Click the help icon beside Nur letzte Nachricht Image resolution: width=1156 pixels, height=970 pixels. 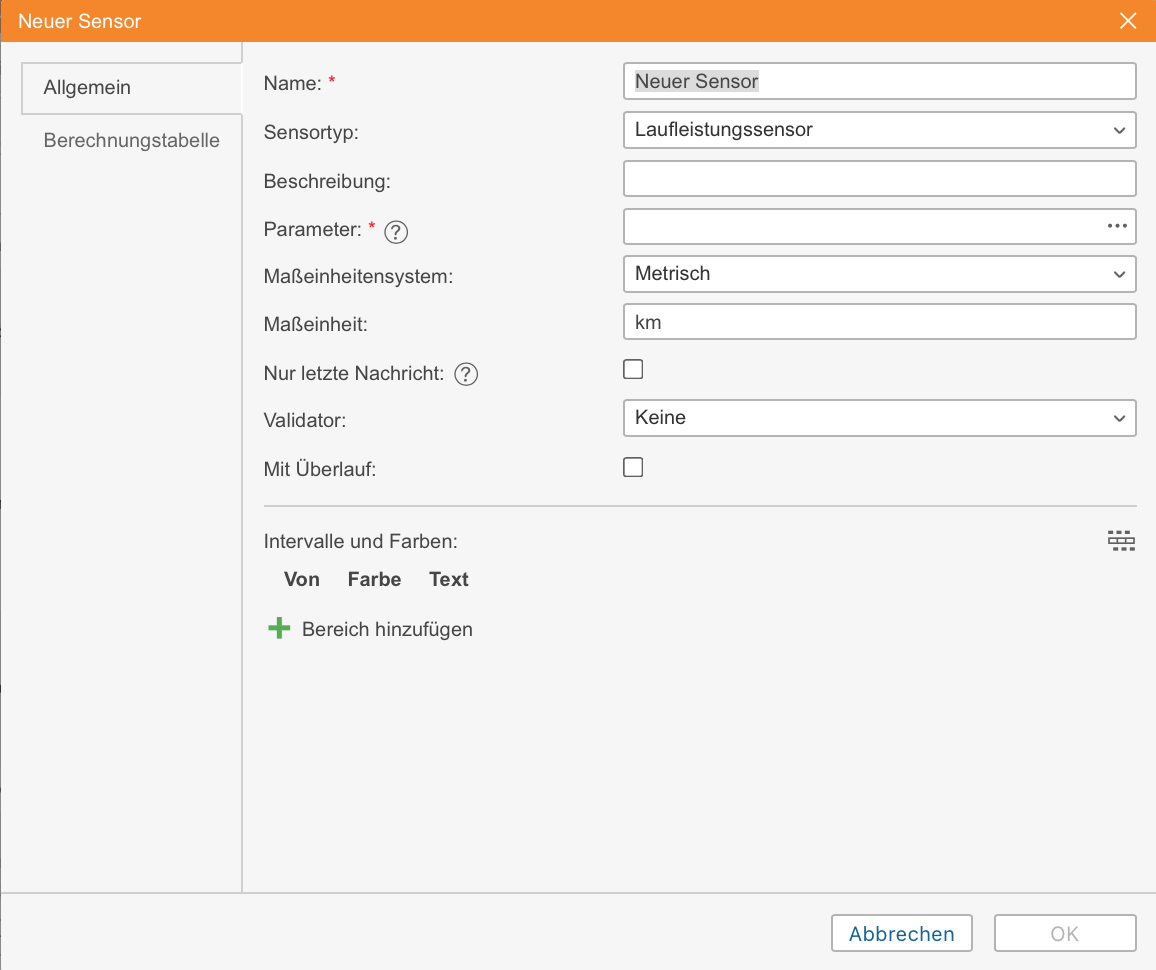tap(466, 374)
